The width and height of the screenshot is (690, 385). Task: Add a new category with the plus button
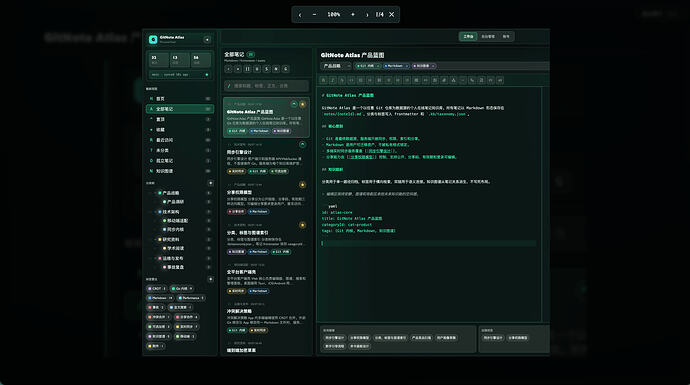click(210, 183)
